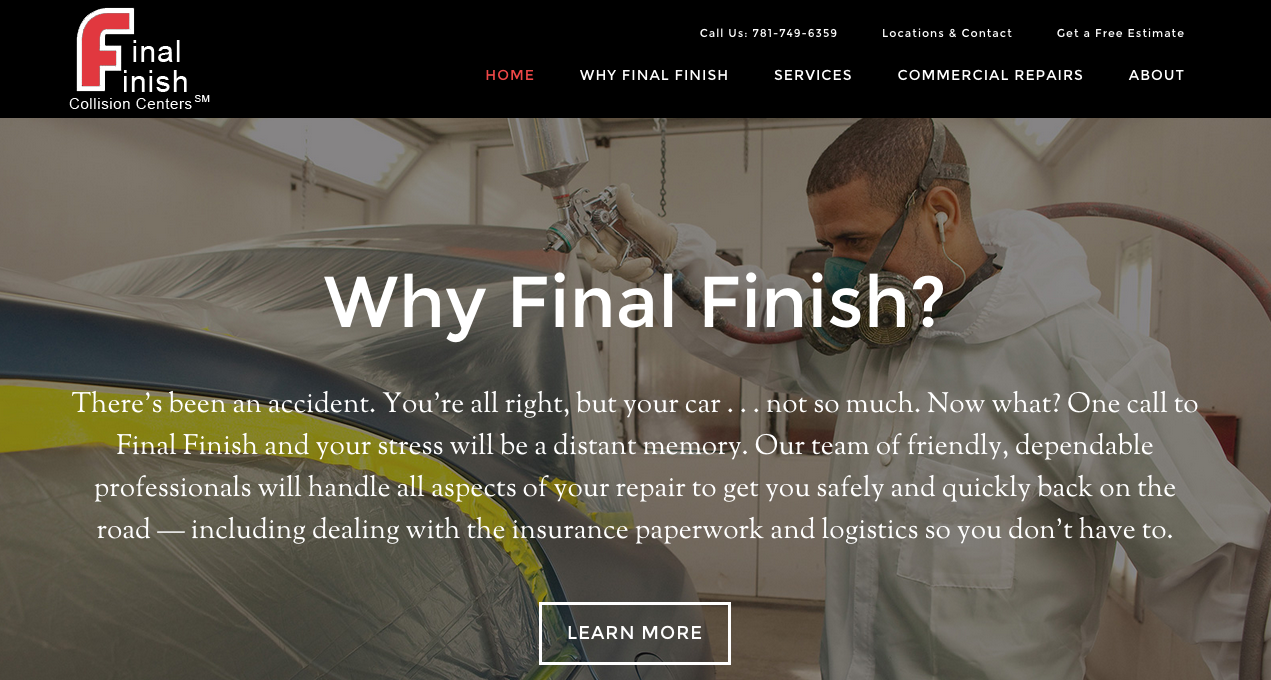1271x680 pixels.
Task: Open the Services menu
Action: [x=813, y=75]
